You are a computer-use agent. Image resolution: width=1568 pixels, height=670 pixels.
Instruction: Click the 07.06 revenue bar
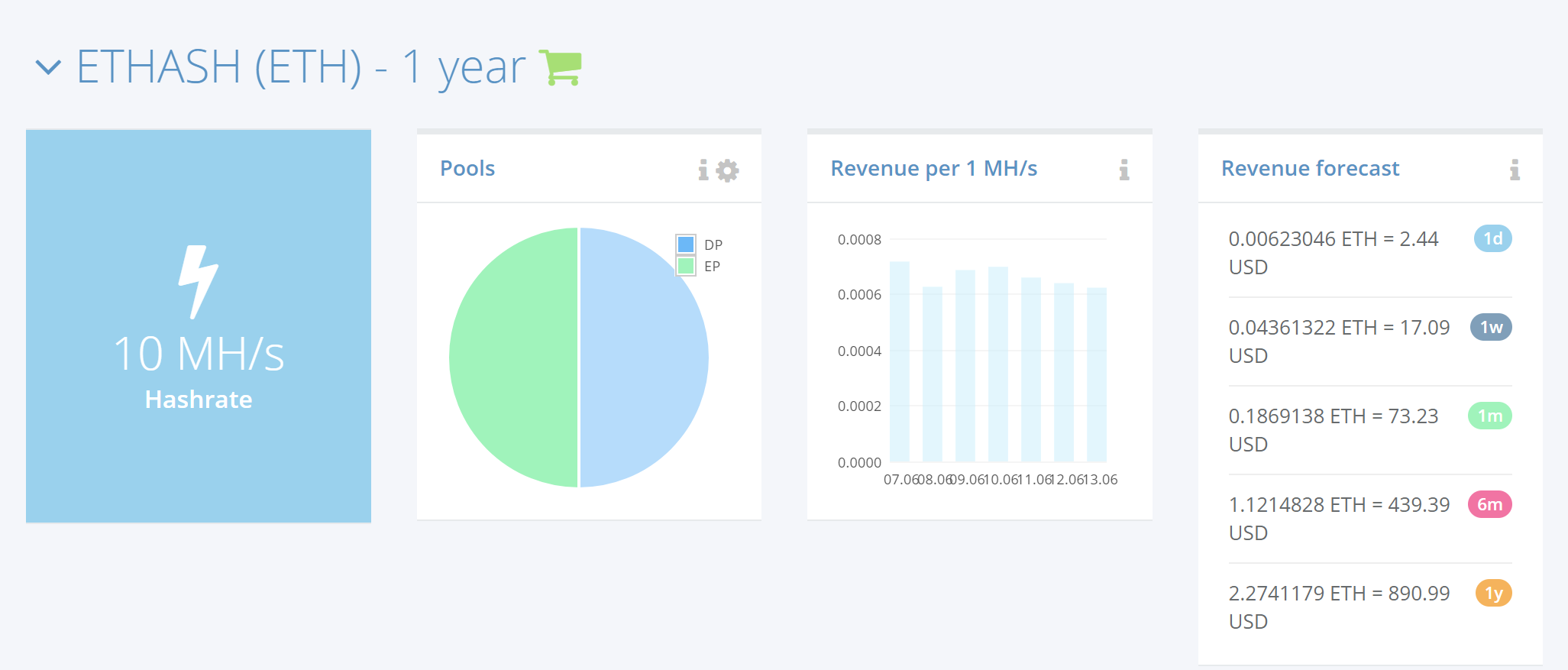pos(900,361)
